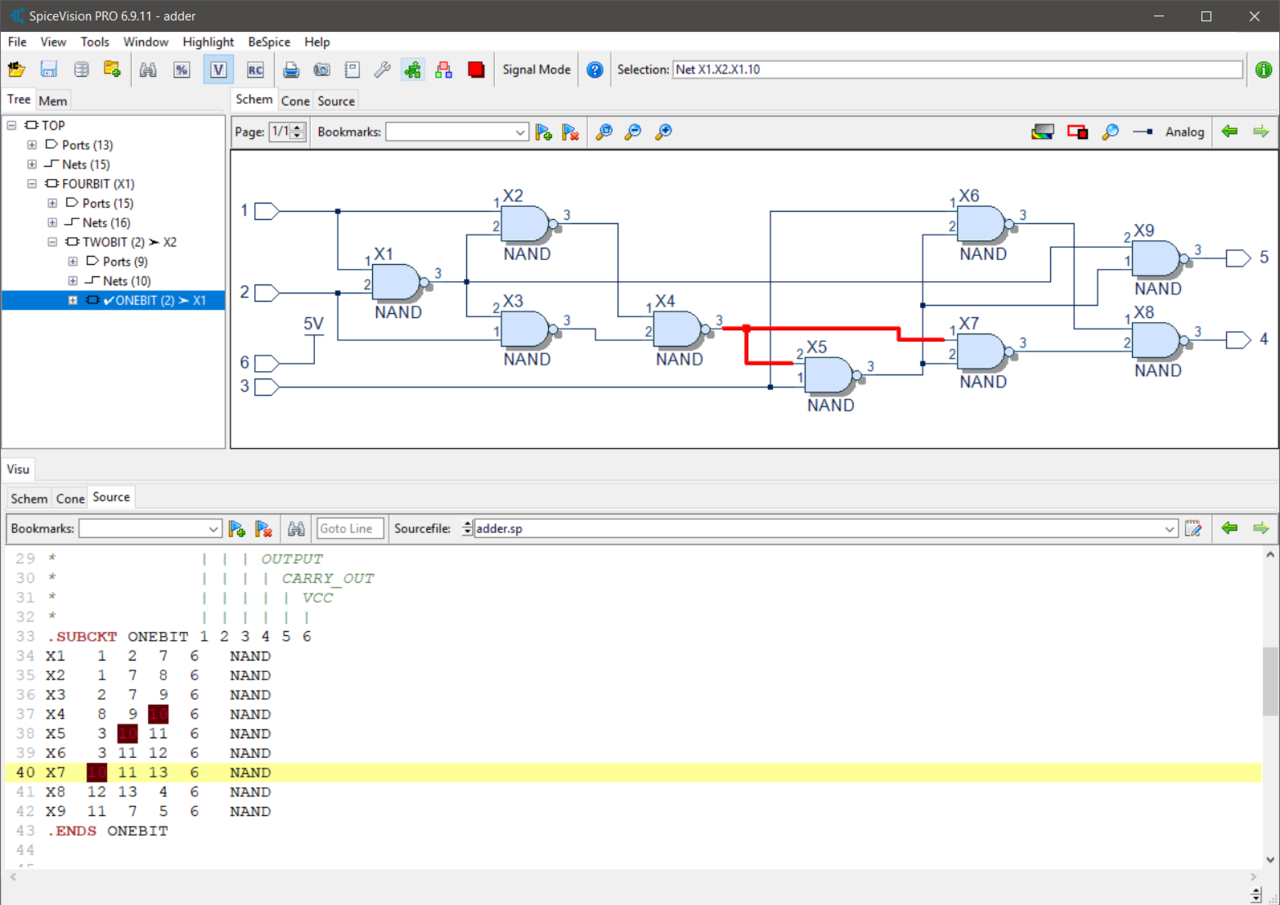Toggle the RC display button
Viewport: 1280px width, 905px height.
click(255, 70)
